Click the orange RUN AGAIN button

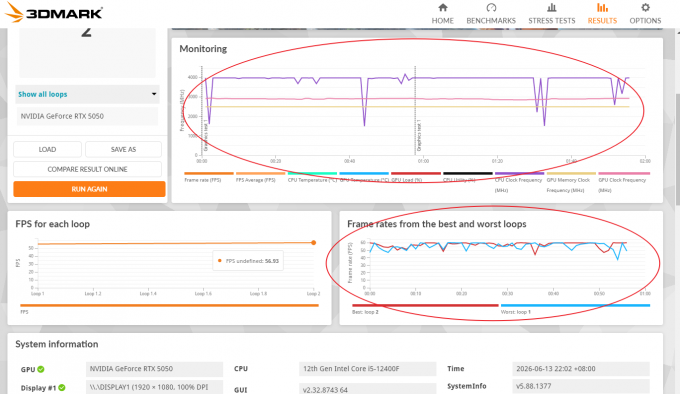pyautogui.click(x=89, y=189)
